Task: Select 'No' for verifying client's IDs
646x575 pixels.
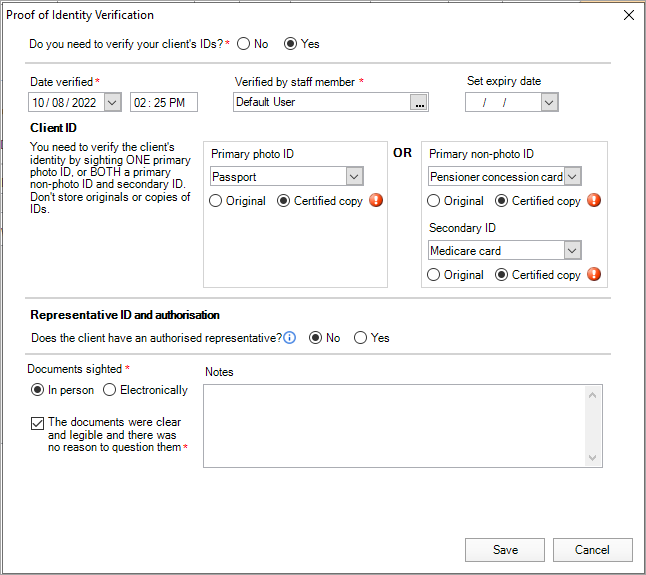Action: [243, 44]
